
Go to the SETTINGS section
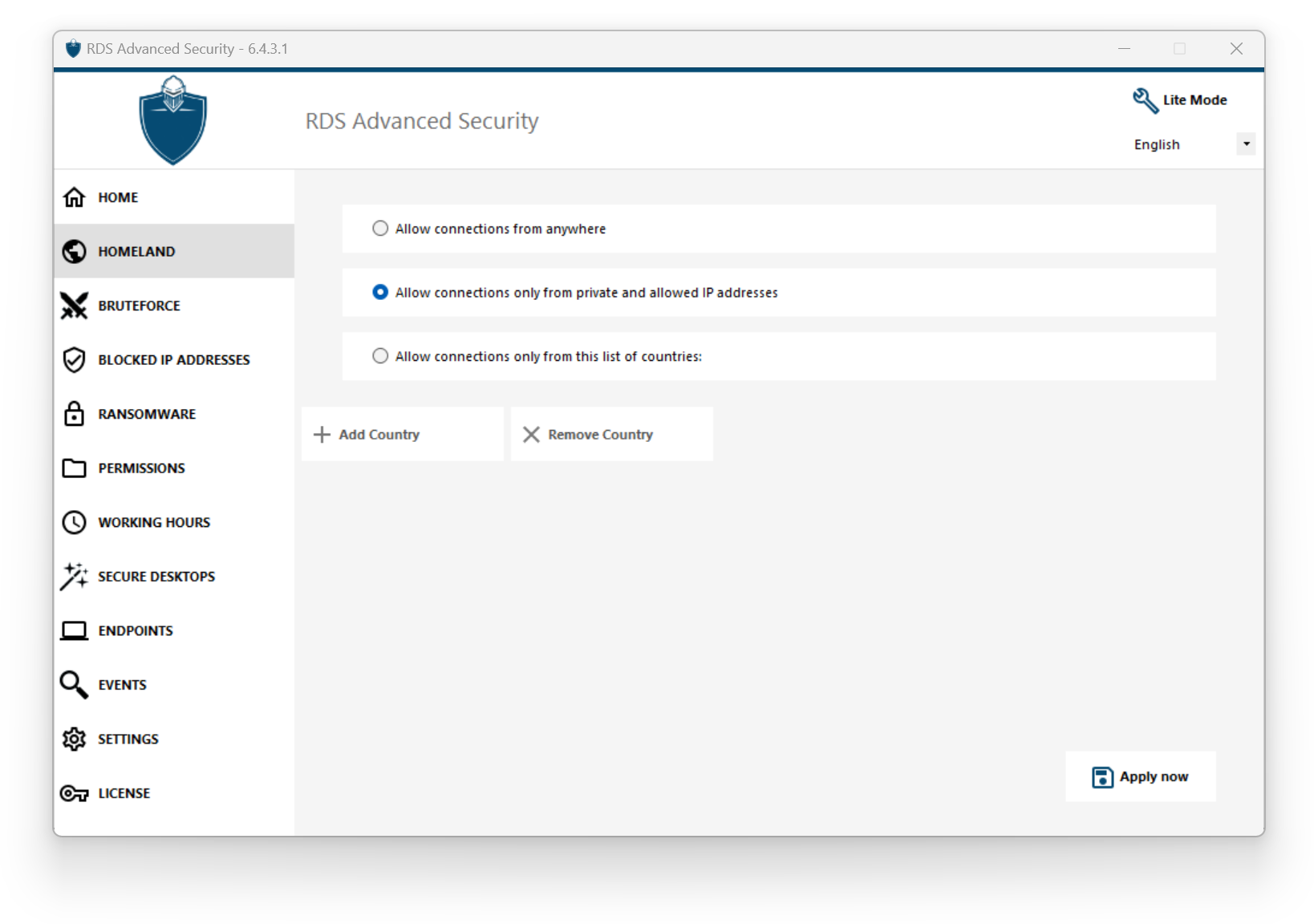point(174,739)
